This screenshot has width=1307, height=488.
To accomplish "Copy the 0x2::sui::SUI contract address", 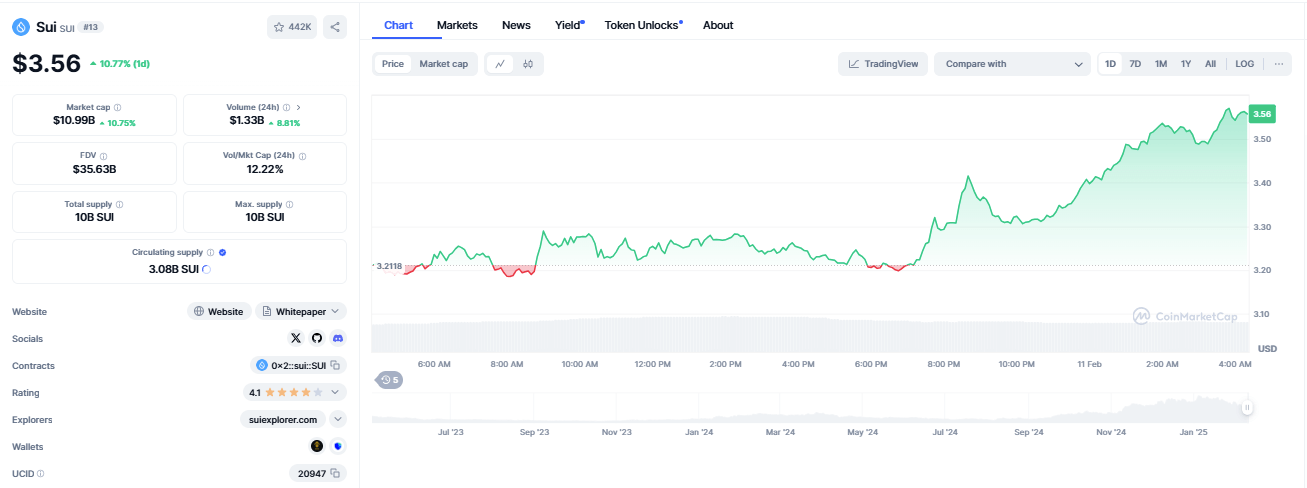I will point(336,366).
